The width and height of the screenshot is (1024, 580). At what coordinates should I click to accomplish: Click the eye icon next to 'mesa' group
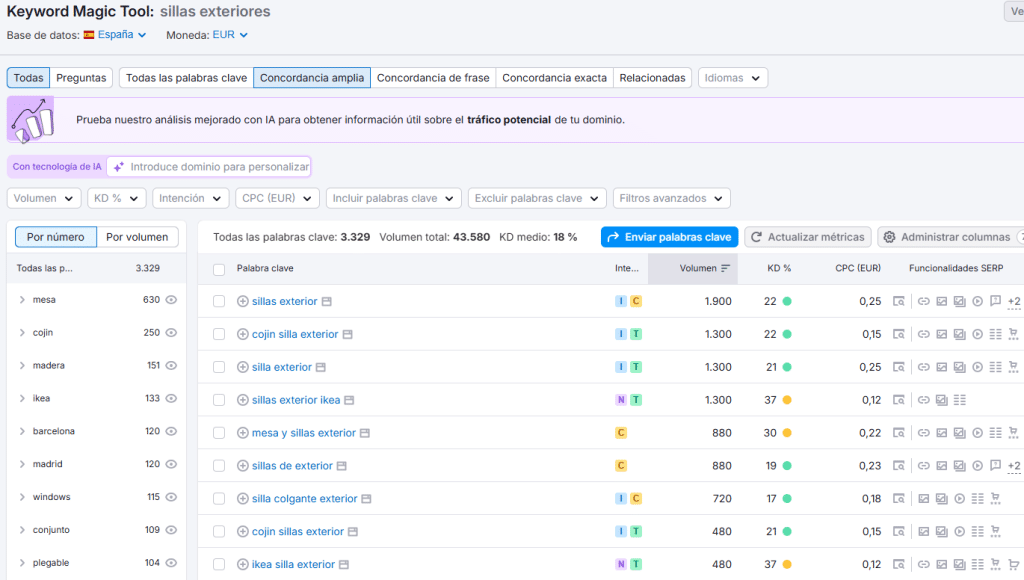(171, 300)
